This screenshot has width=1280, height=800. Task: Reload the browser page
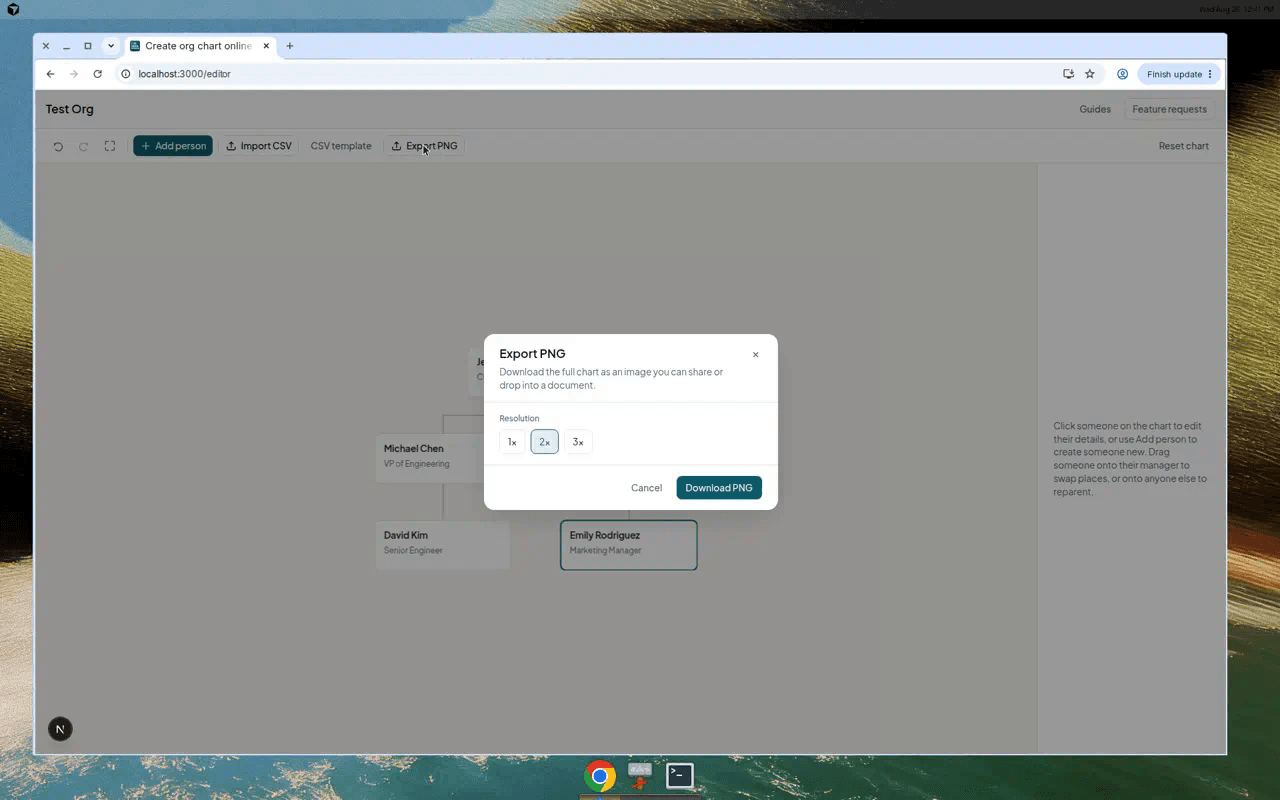[x=97, y=74]
